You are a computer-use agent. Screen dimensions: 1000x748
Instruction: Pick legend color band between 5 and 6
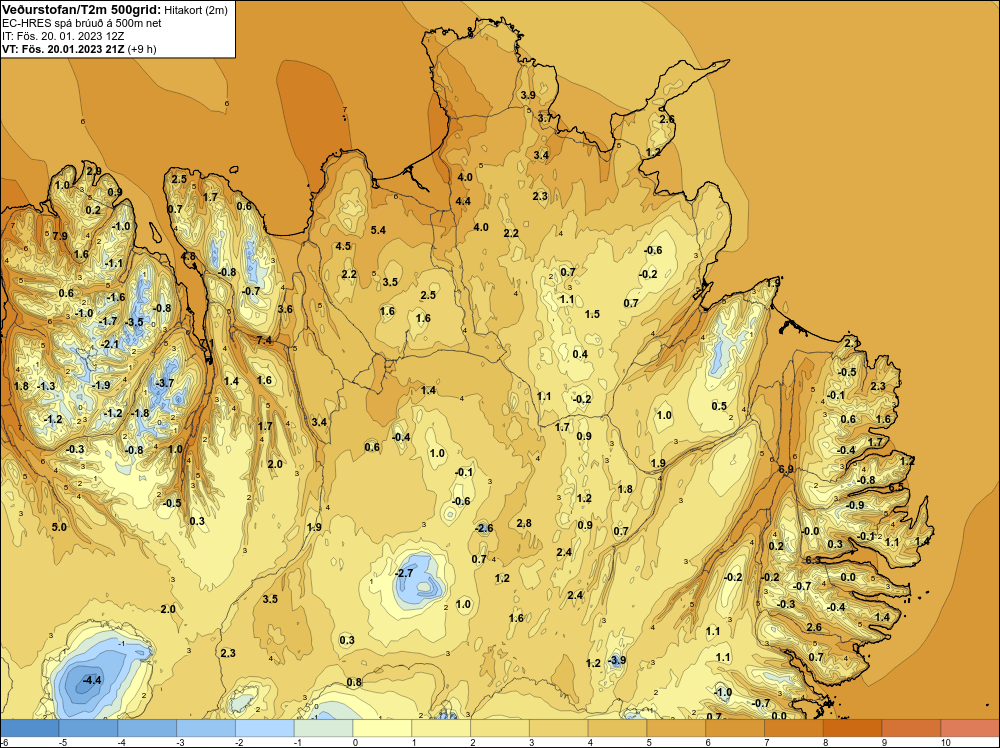(676, 728)
